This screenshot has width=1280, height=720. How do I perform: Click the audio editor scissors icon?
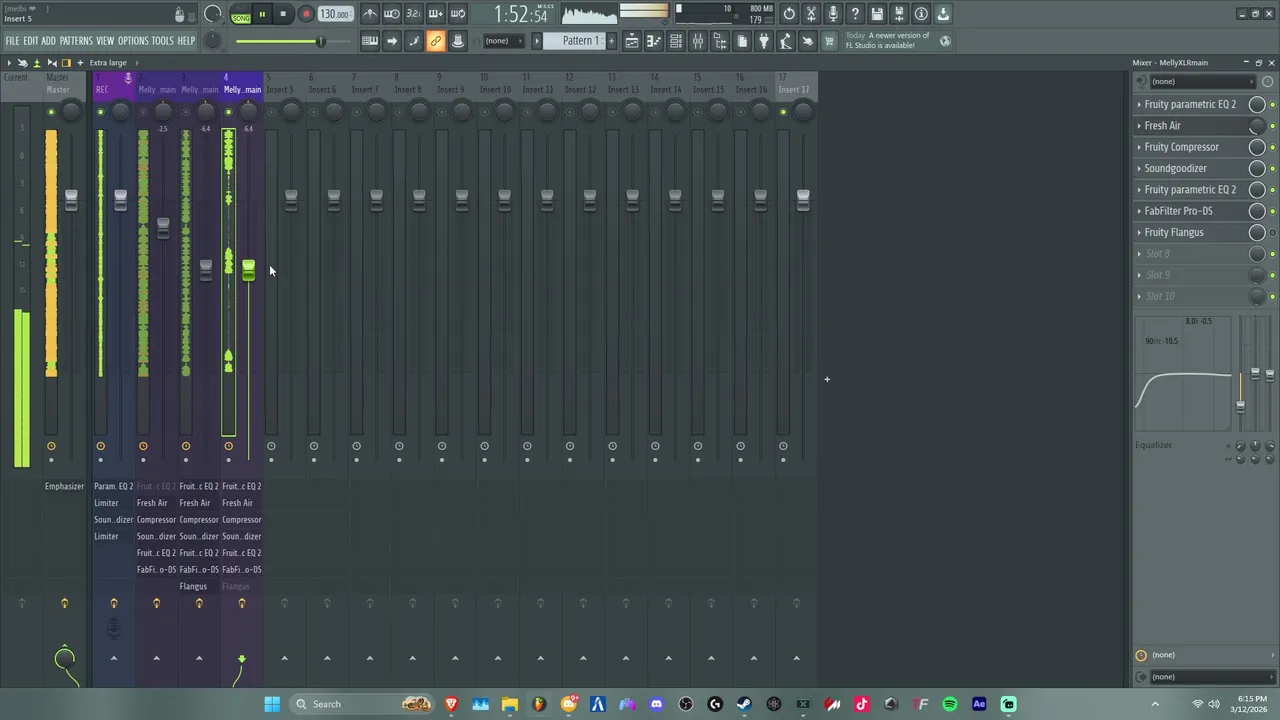pyautogui.click(x=811, y=14)
